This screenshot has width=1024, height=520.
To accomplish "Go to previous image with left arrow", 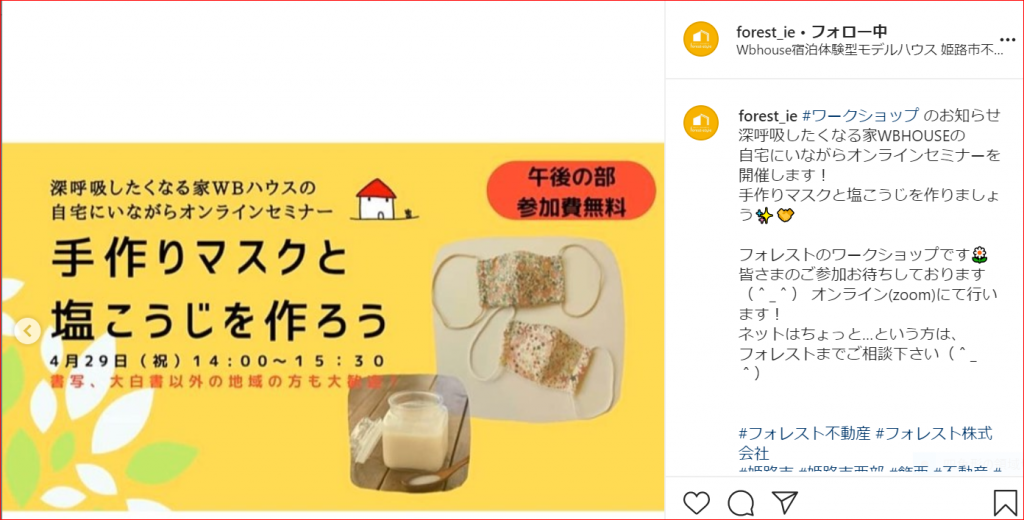I will (x=27, y=331).
